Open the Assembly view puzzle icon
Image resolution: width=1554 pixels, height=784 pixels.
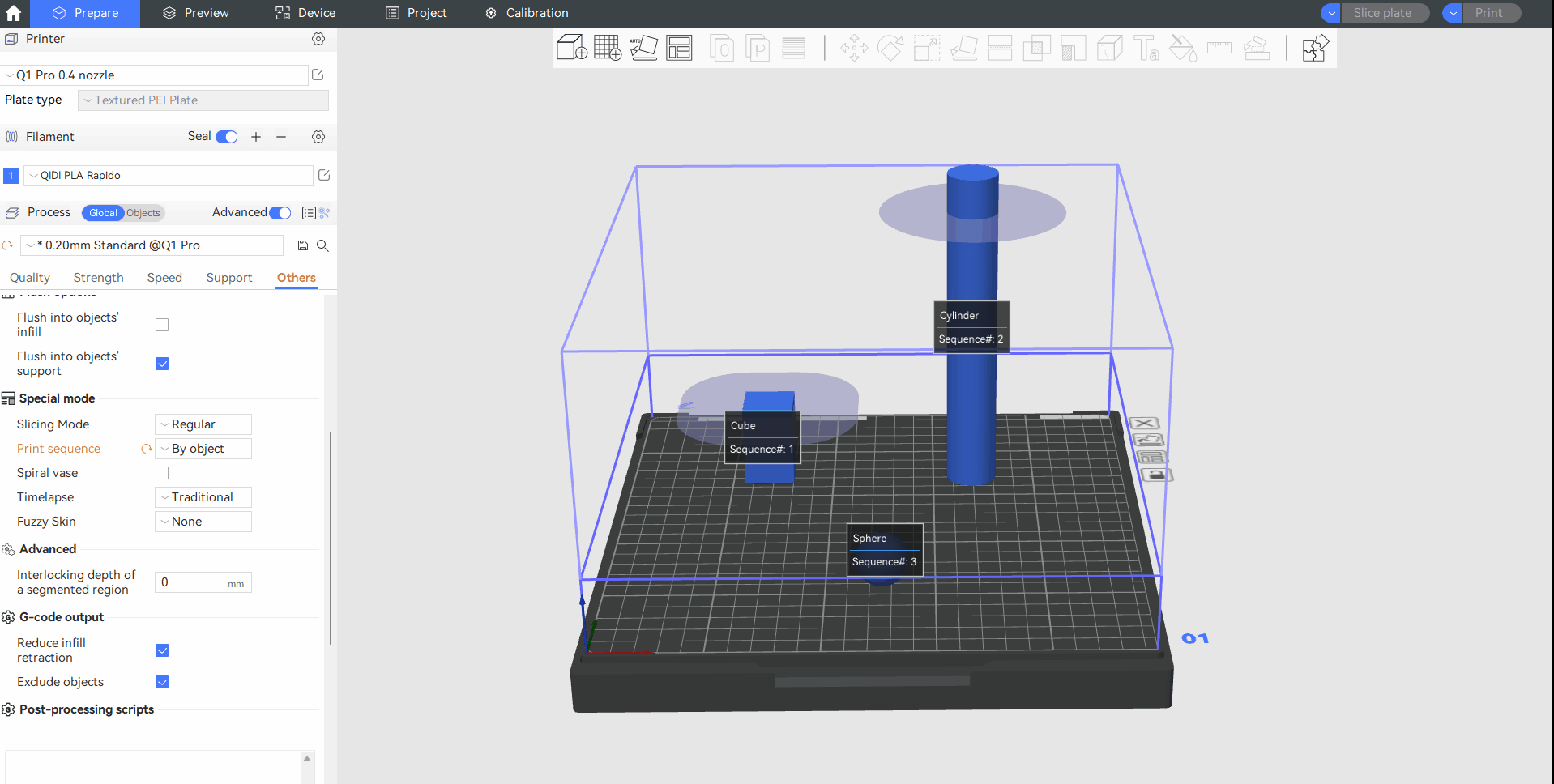pyautogui.click(x=1314, y=48)
